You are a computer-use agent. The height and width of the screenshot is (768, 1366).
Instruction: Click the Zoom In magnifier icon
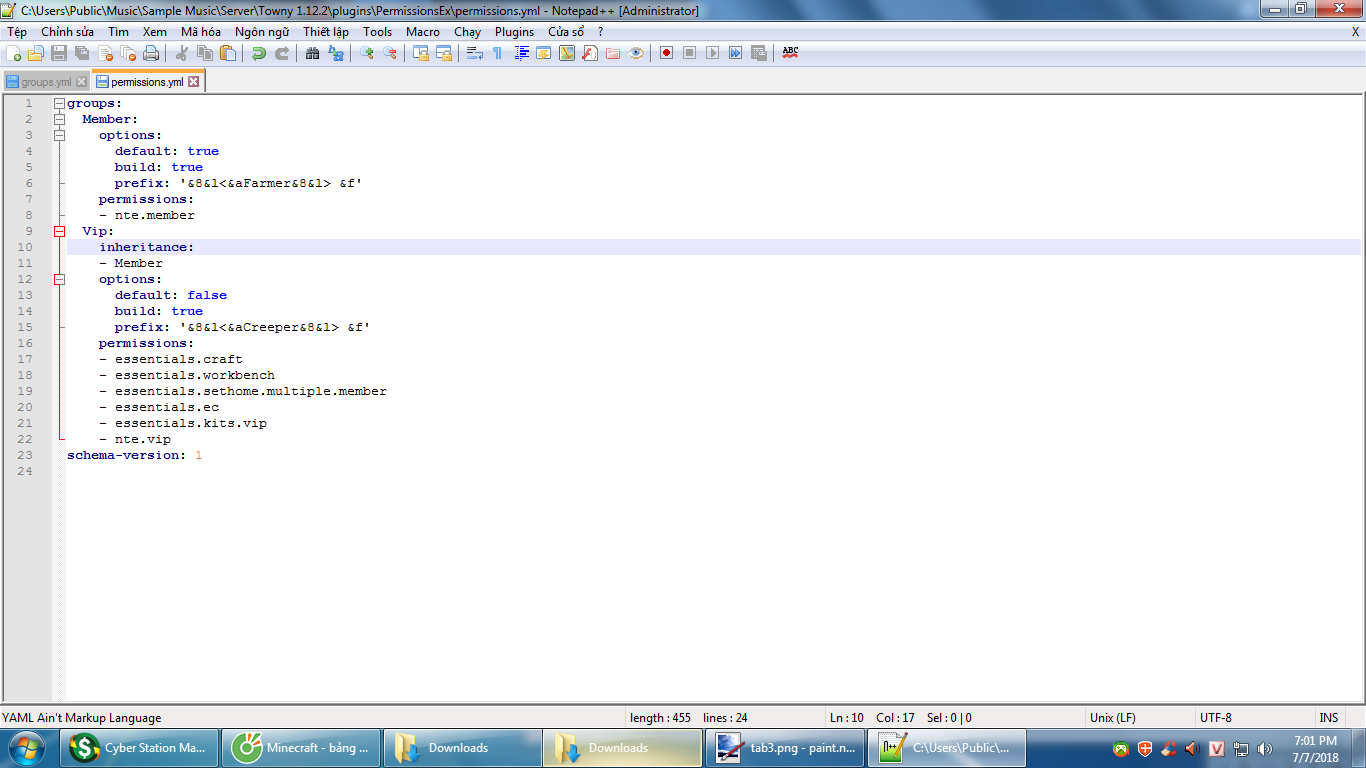364,53
